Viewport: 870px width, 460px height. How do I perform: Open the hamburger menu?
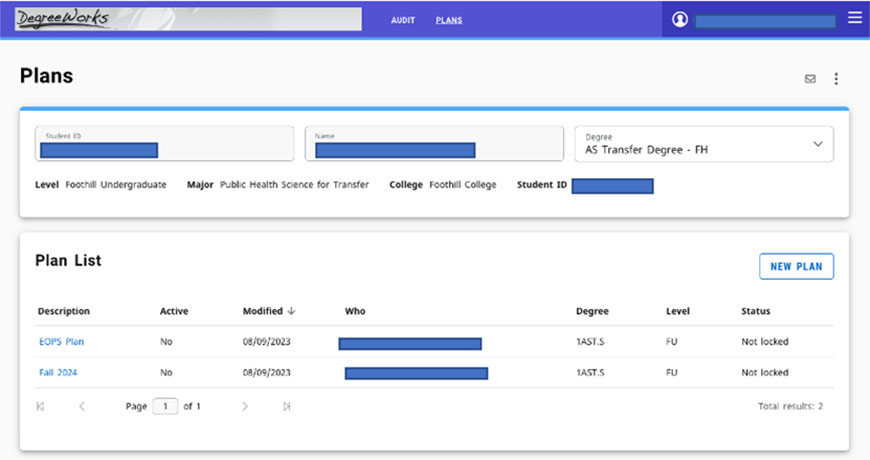pyautogui.click(x=854, y=18)
